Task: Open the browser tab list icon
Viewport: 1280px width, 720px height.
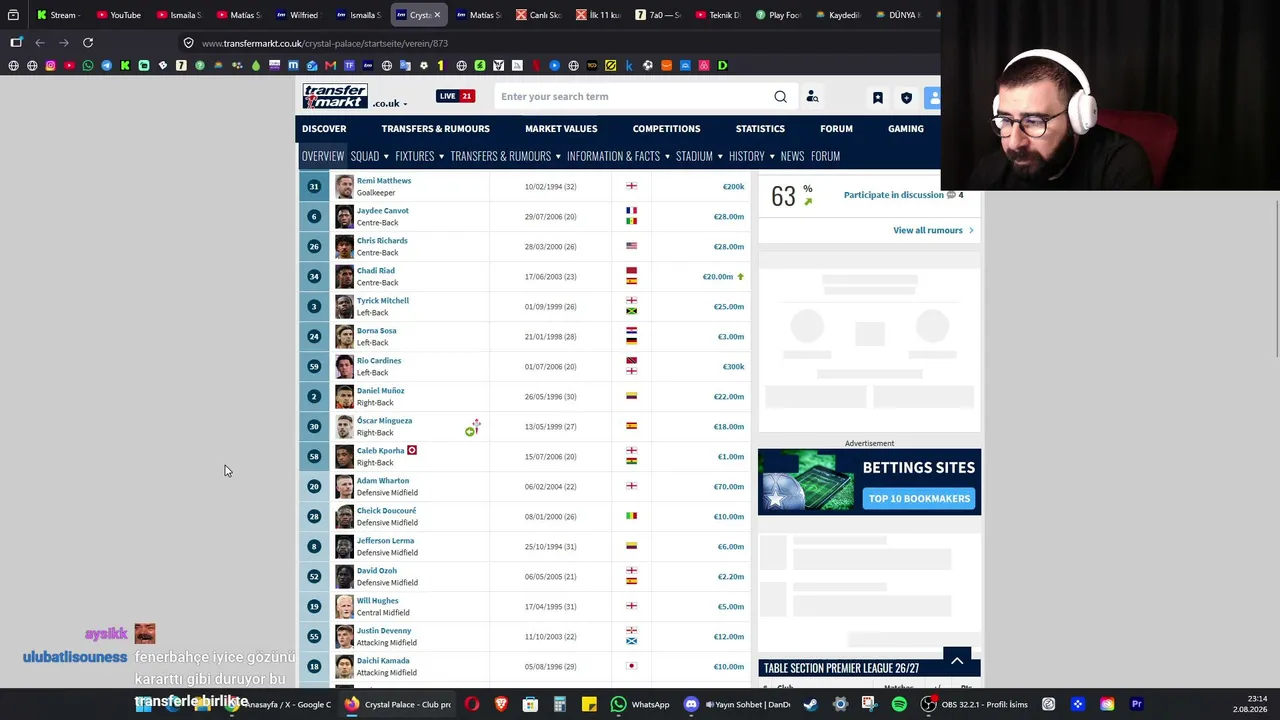Action: click(13, 15)
